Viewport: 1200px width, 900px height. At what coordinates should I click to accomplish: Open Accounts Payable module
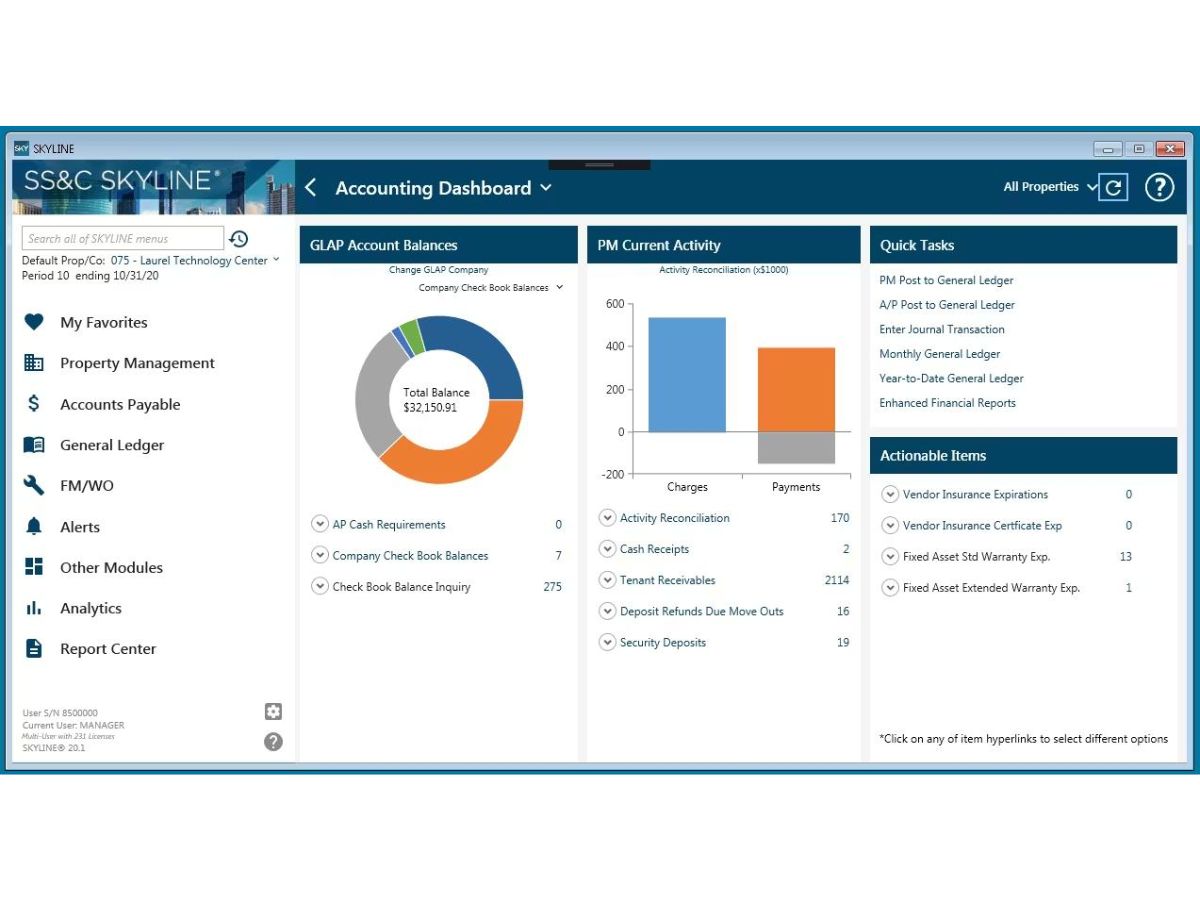120,404
